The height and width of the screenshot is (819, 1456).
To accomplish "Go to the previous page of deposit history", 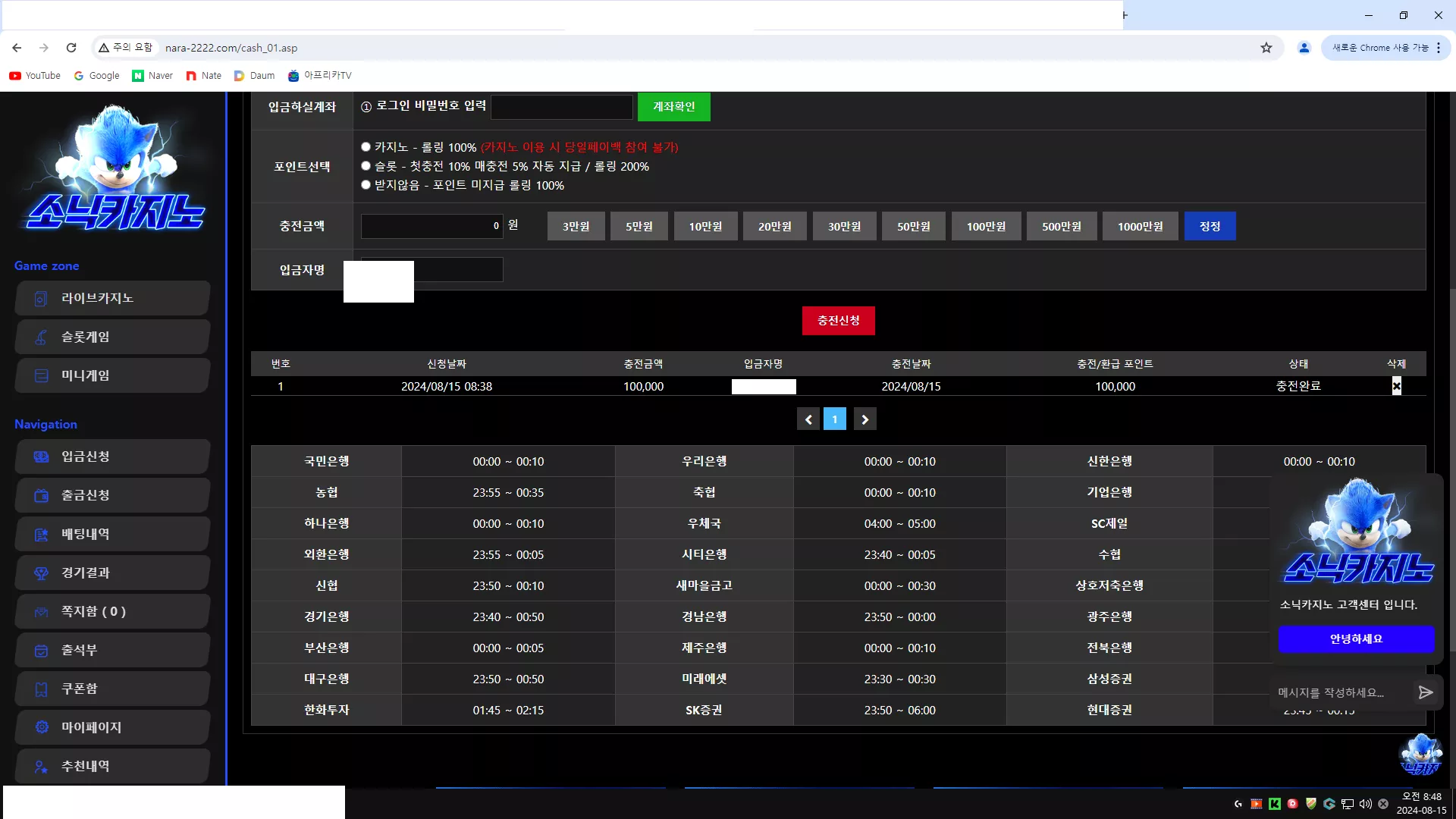I will (808, 419).
